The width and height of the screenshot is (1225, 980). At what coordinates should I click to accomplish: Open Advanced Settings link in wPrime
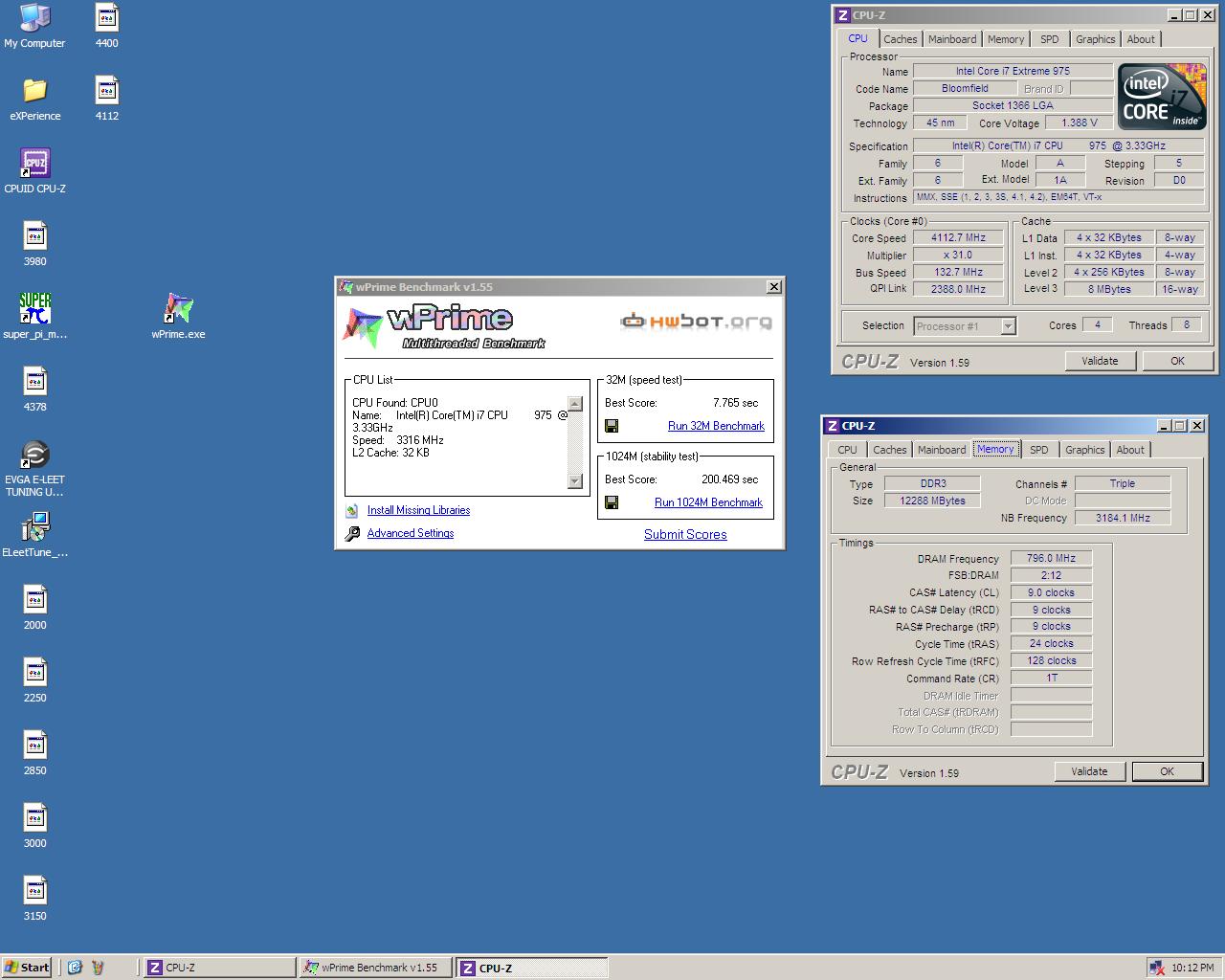click(x=411, y=533)
